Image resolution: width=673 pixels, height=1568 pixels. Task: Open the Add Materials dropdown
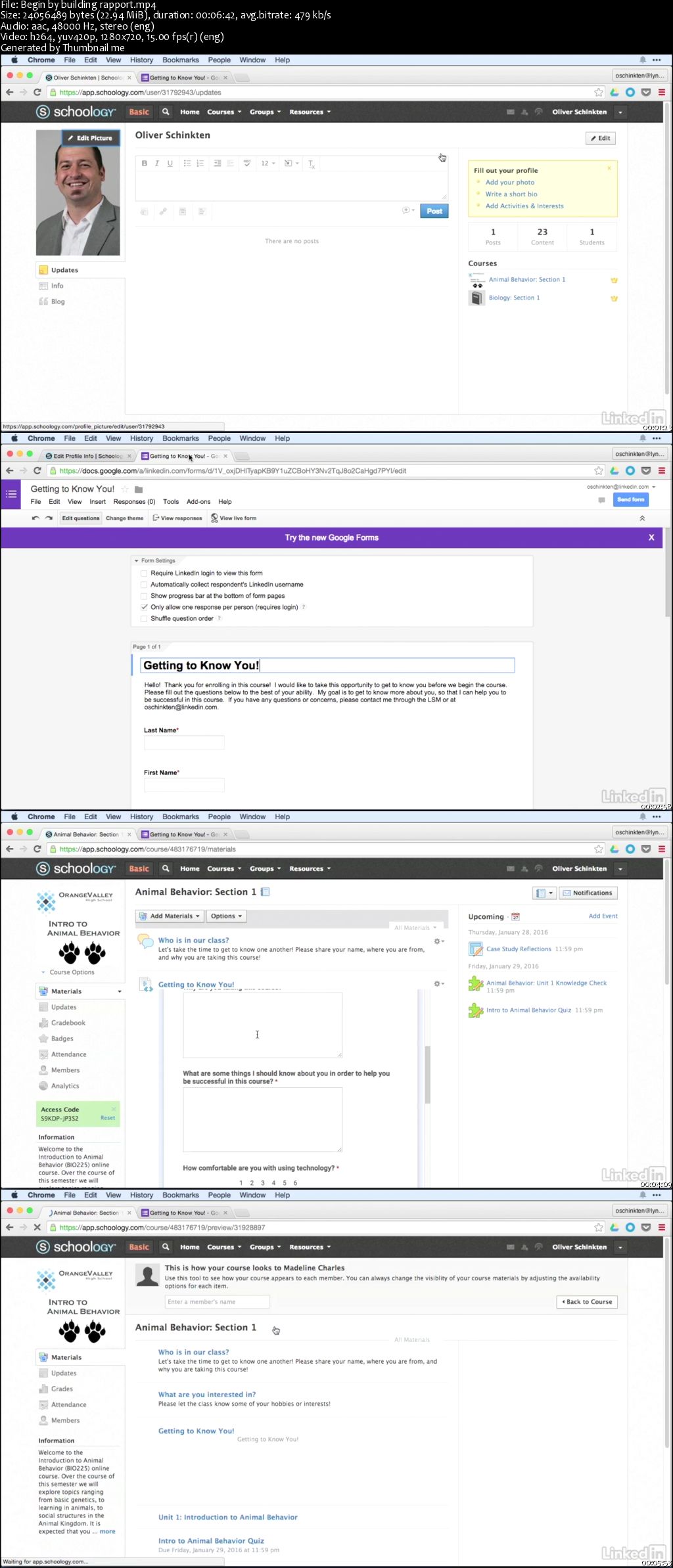tap(170, 916)
